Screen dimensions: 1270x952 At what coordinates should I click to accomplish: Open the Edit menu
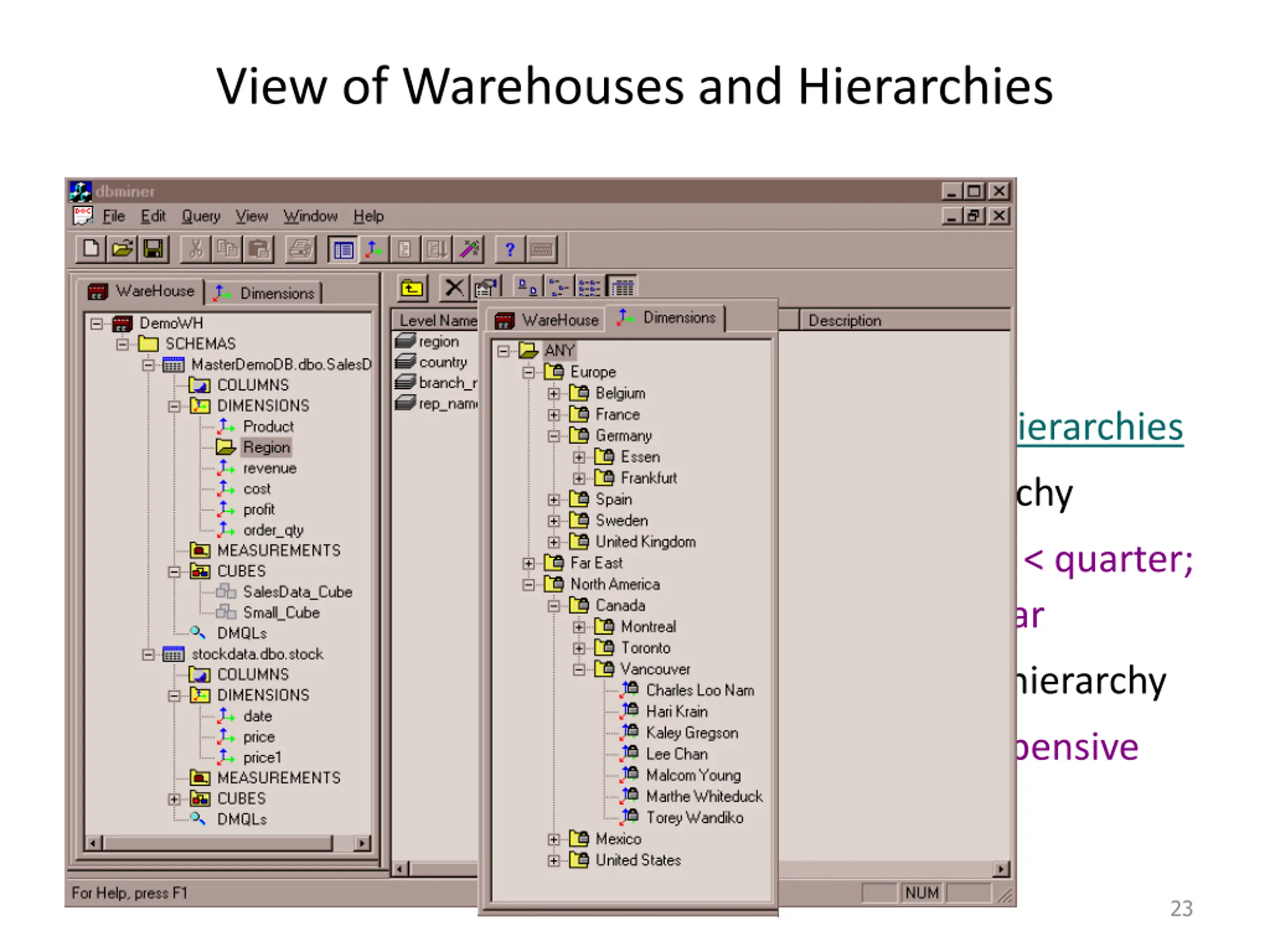pos(153,216)
